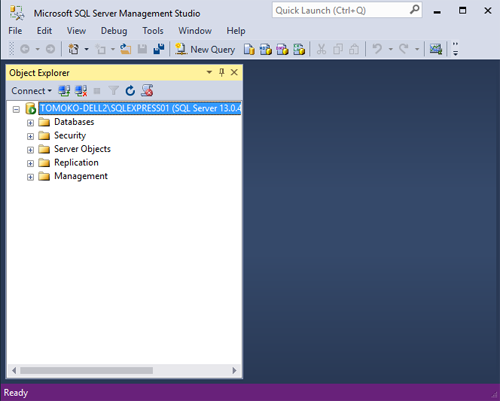Click the Redo arrow icon
Viewport: 500px width, 401px height.
(404, 49)
